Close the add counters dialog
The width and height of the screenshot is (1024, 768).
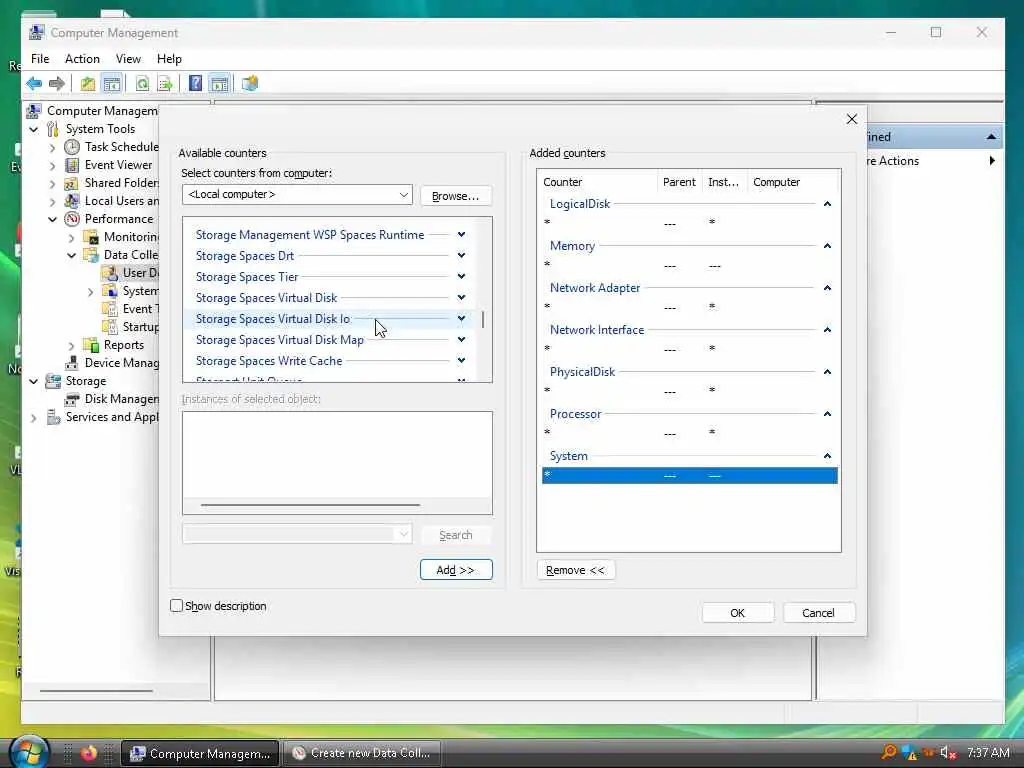[x=852, y=119]
